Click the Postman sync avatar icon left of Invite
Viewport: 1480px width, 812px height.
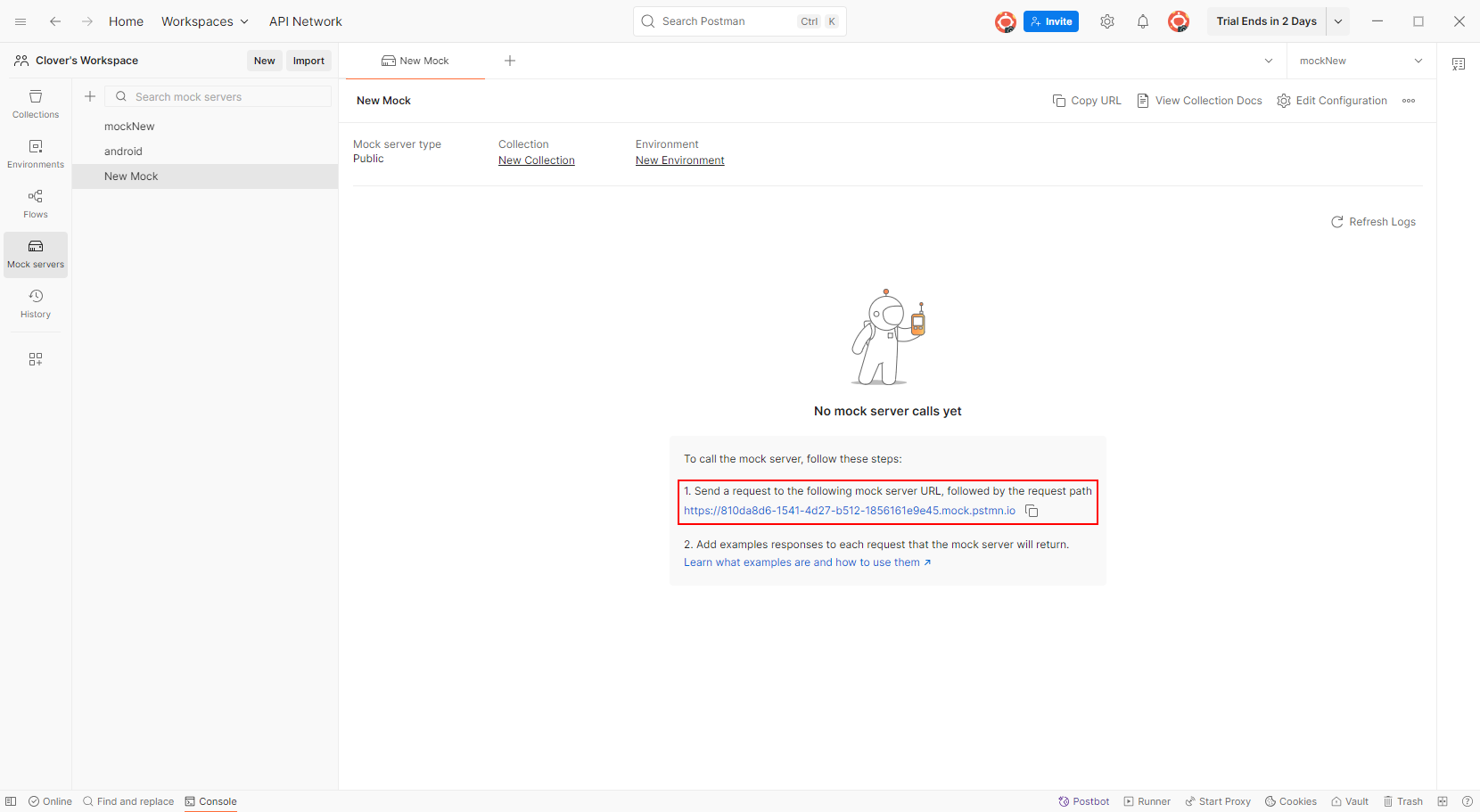1006,21
